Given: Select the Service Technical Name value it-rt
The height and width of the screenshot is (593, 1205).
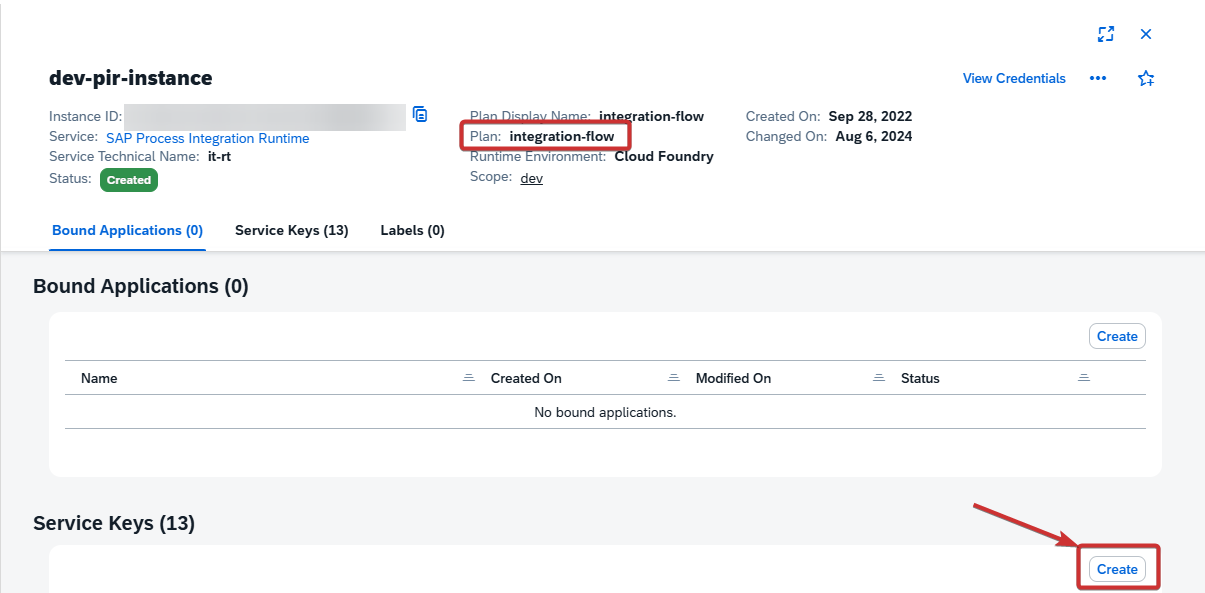Looking at the screenshot, I should [220, 156].
